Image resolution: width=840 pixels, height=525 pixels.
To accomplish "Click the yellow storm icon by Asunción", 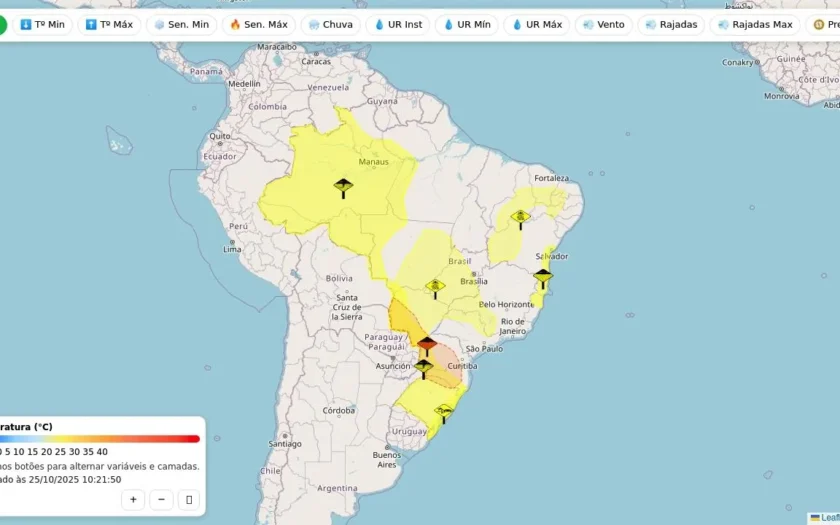I will [x=423, y=369].
